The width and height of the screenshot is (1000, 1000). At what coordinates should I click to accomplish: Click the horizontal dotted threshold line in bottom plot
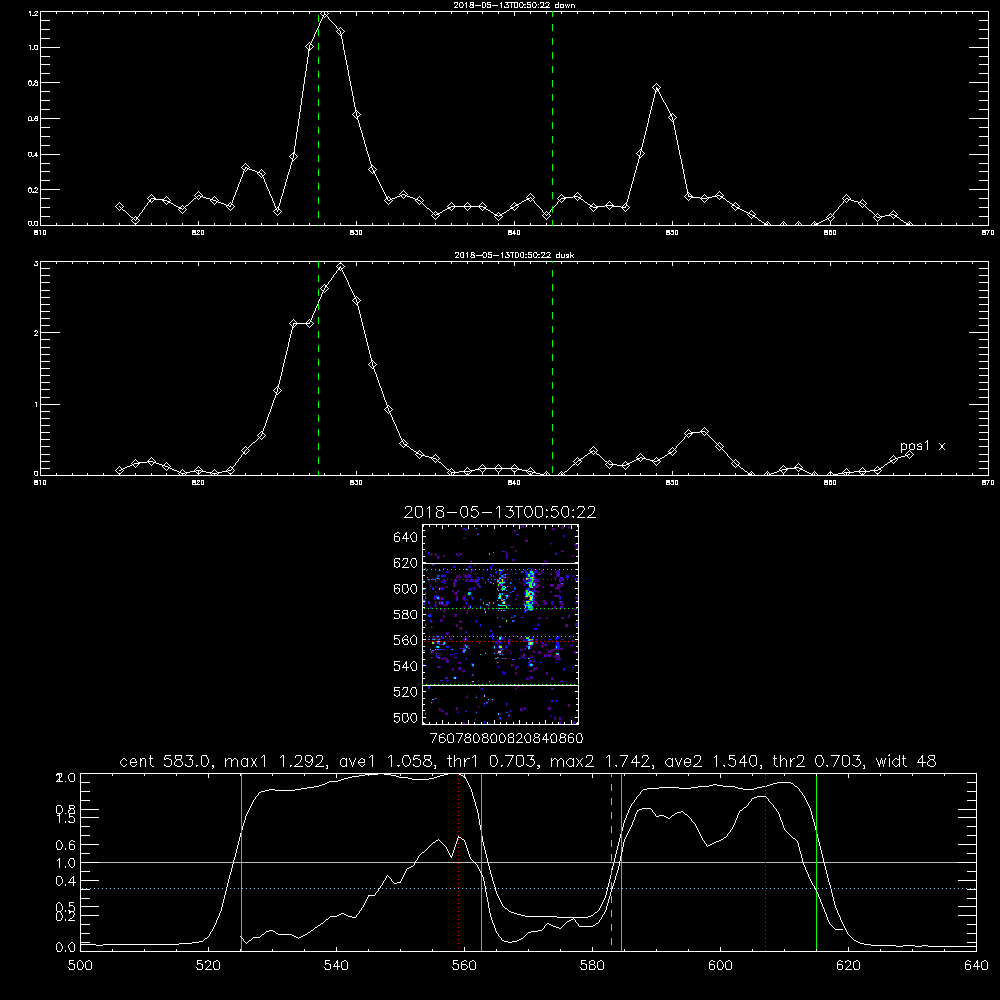click(528, 888)
